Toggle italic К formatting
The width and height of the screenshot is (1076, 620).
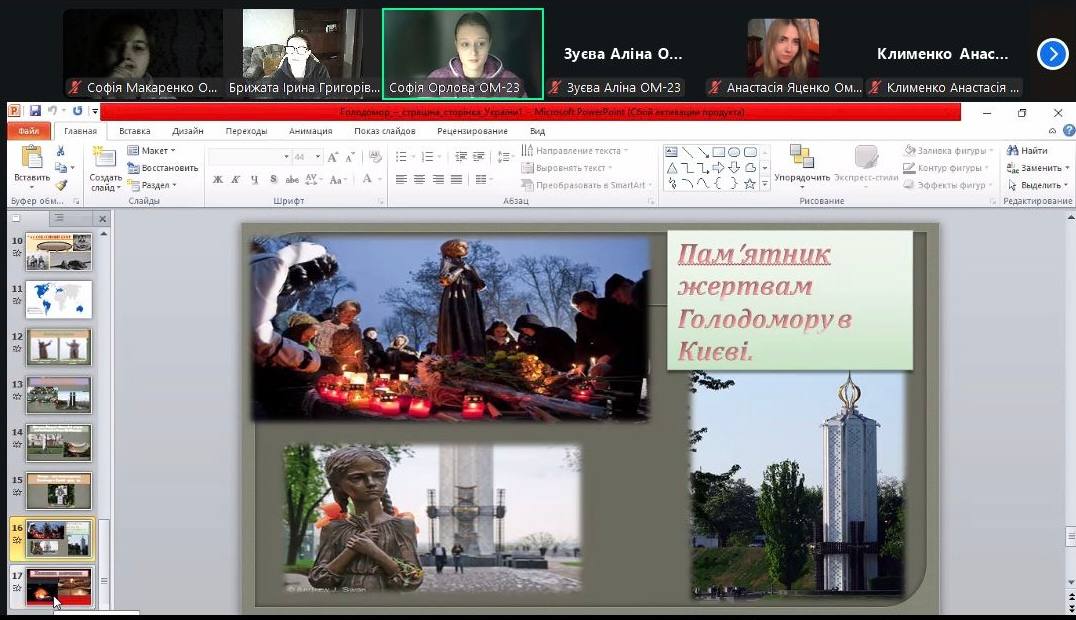pyautogui.click(x=236, y=180)
